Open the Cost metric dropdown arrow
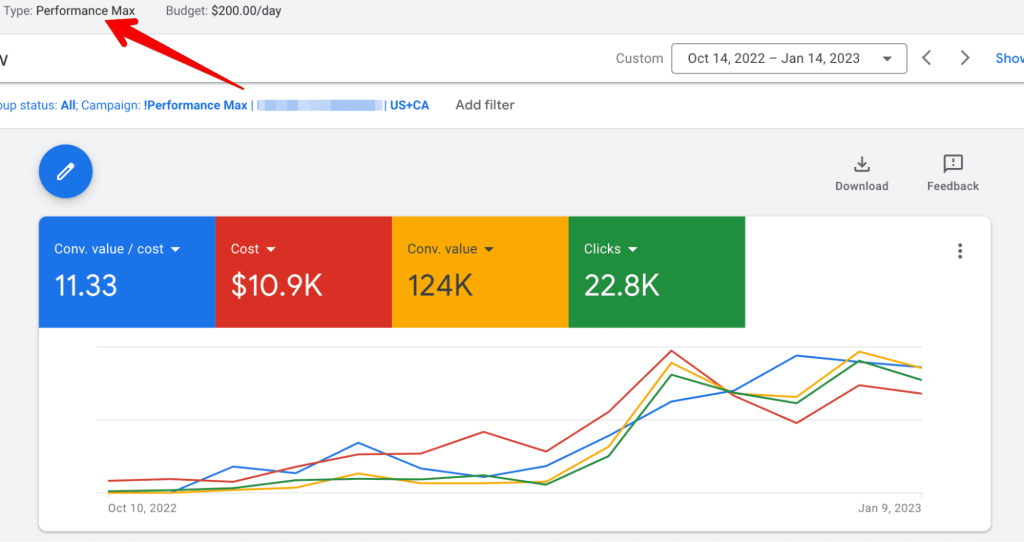 pos(271,249)
